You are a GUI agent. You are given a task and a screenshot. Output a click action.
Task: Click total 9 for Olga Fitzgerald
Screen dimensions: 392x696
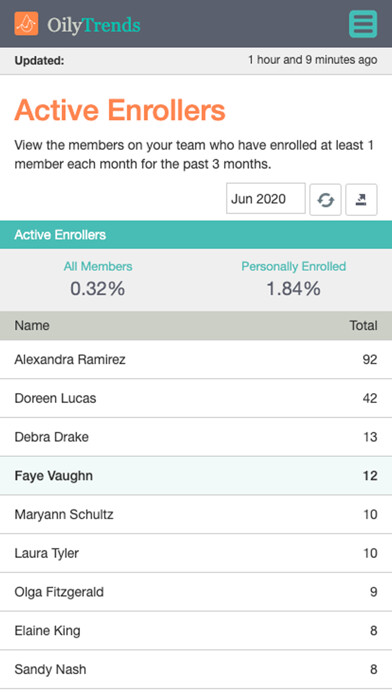[x=373, y=592]
